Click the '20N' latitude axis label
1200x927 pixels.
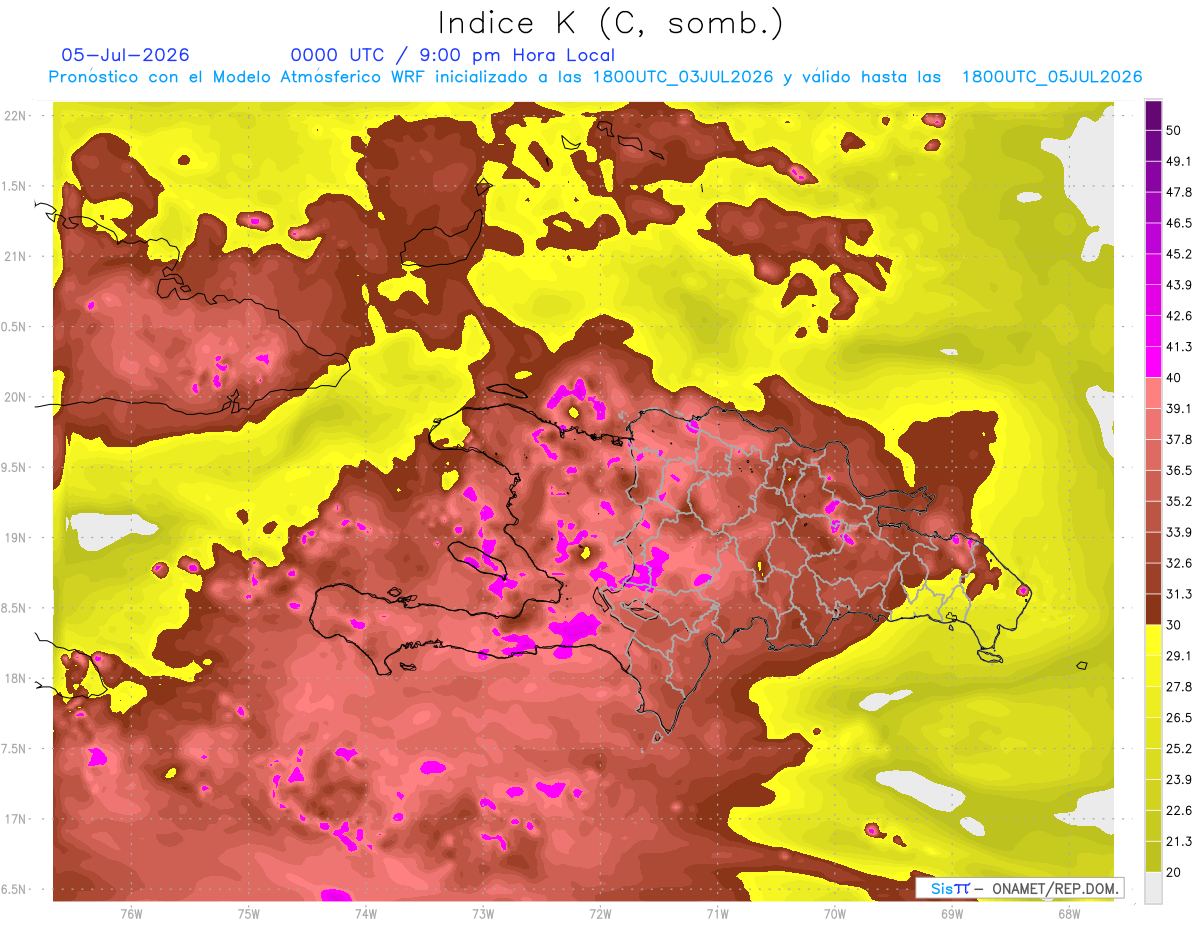pos(15,398)
